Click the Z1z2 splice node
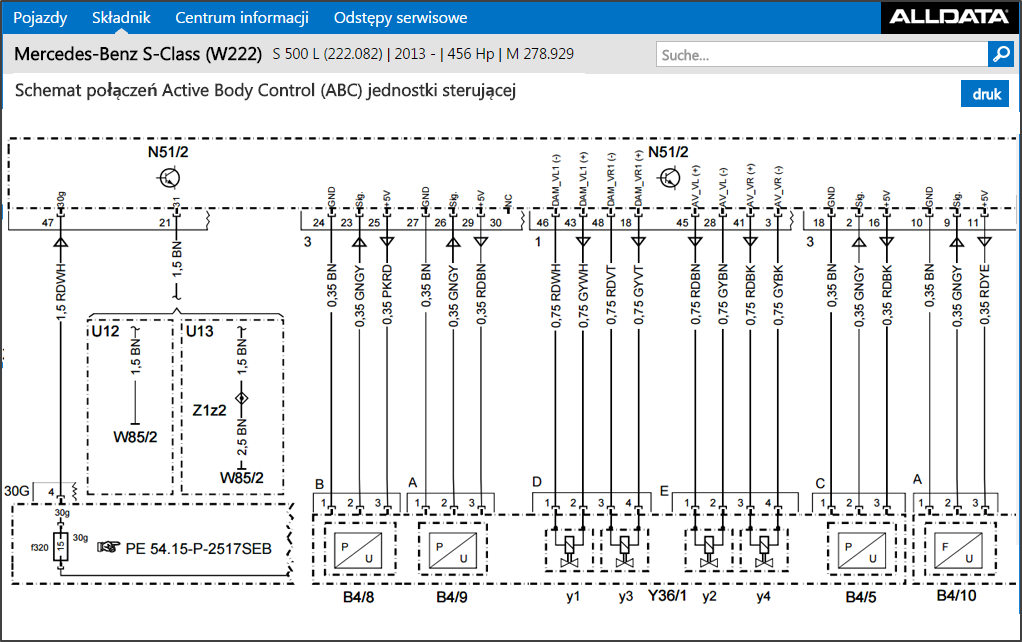 pyautogui.click(x=242, y=398)
